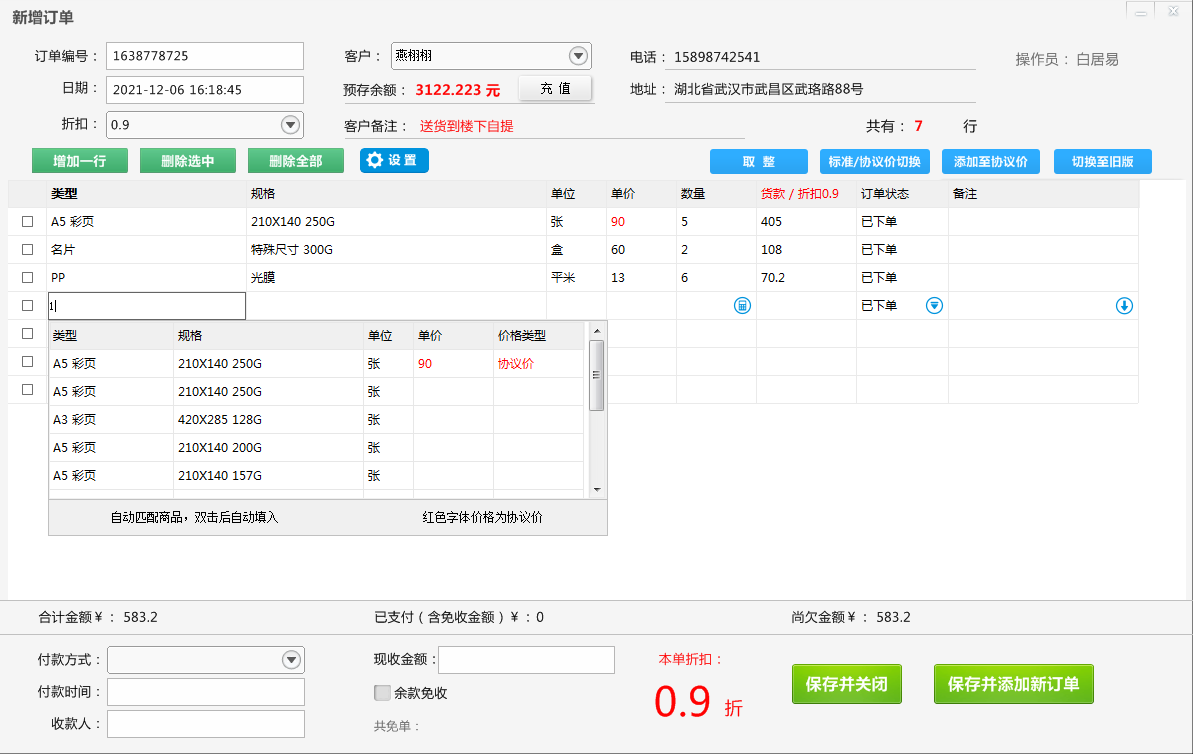Check the PP 光膜 row checkbox
Screen dimensions: 1193x754
28,278
